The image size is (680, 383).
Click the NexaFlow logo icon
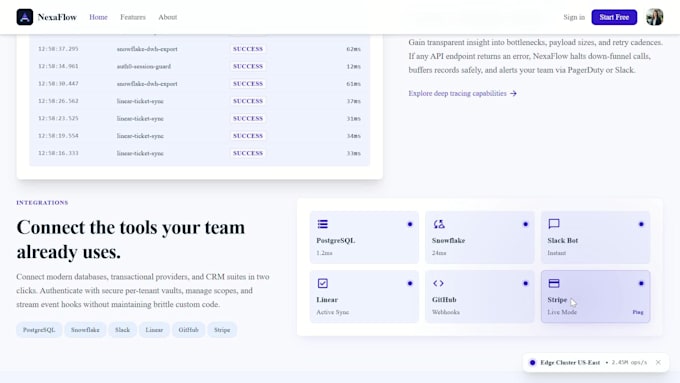pos(25,17)
